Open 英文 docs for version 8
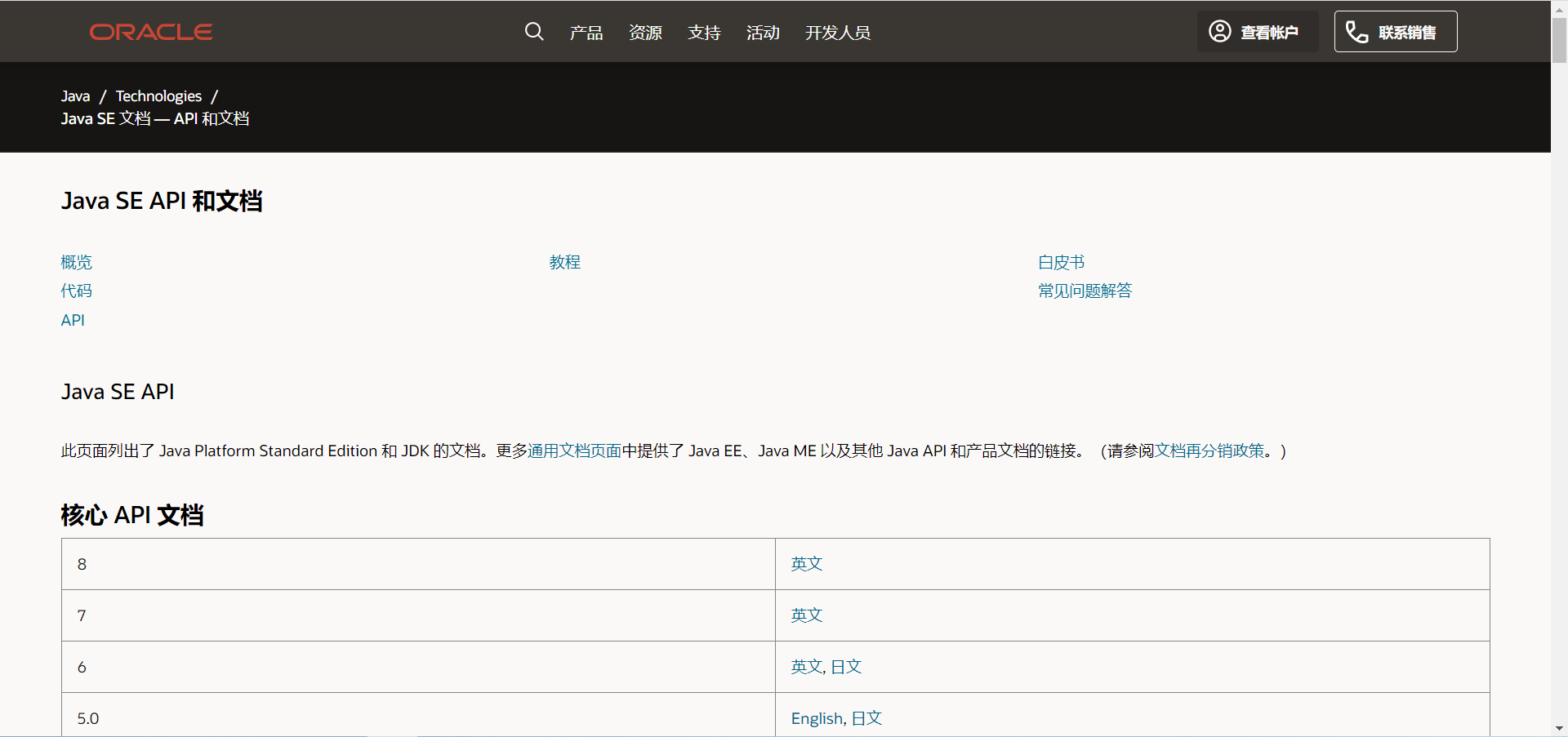 pos(807,564)
